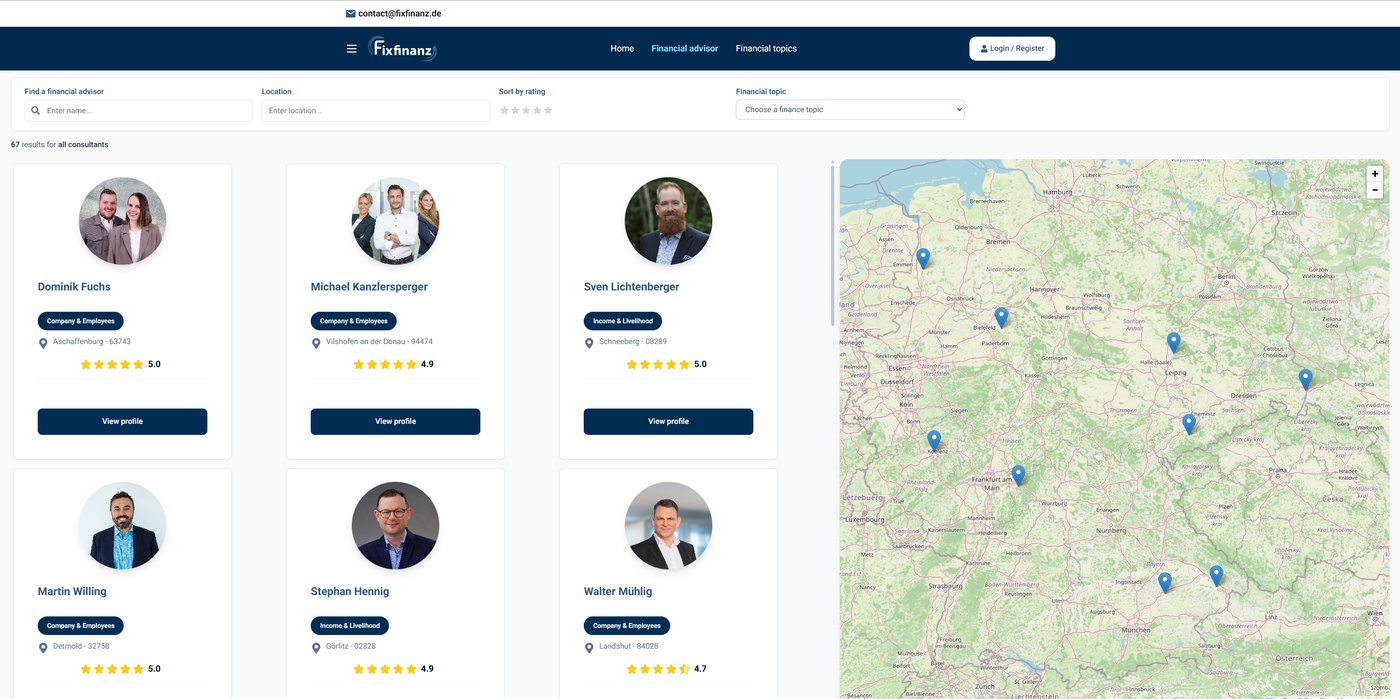Click the location pin next to Schneeberg - 08289
This screenshot has height=699, width=1400.
click(589, 343)
